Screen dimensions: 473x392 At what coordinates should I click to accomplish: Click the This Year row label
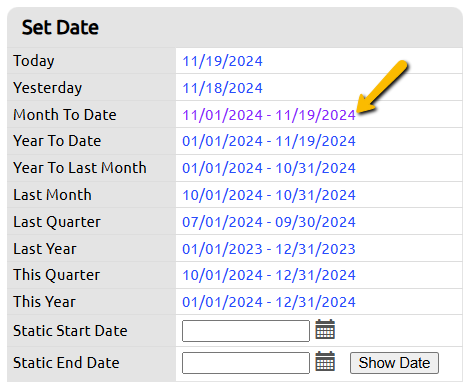[x=45, y=302]
